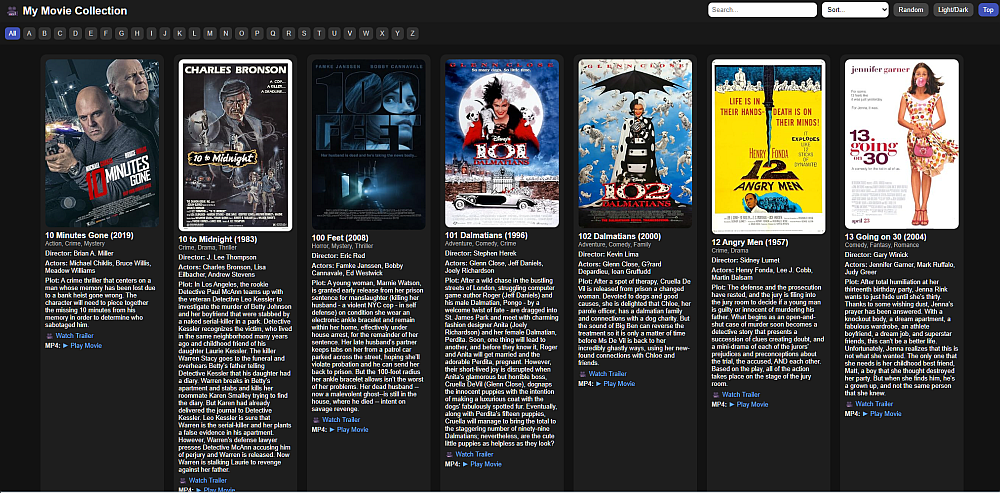Filter movies by letter F
1000x493 pixels.
click(x=106, y=34)
